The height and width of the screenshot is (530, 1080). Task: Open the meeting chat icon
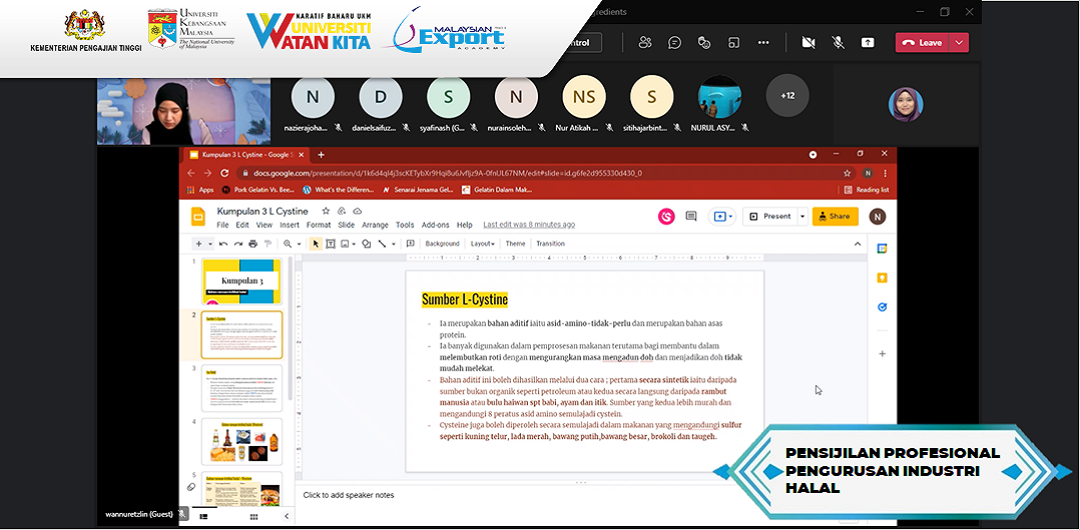tap(675, 42)
